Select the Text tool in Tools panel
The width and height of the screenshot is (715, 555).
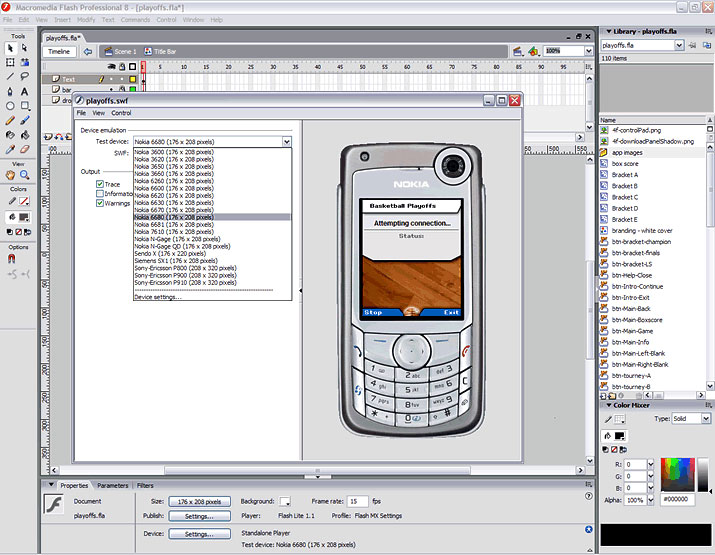coord(25,90)
